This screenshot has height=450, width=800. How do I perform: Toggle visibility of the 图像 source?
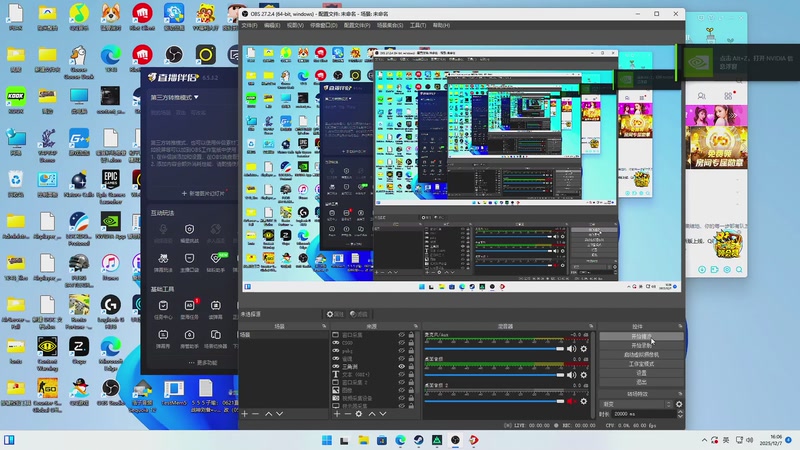(x=402, y=390)
